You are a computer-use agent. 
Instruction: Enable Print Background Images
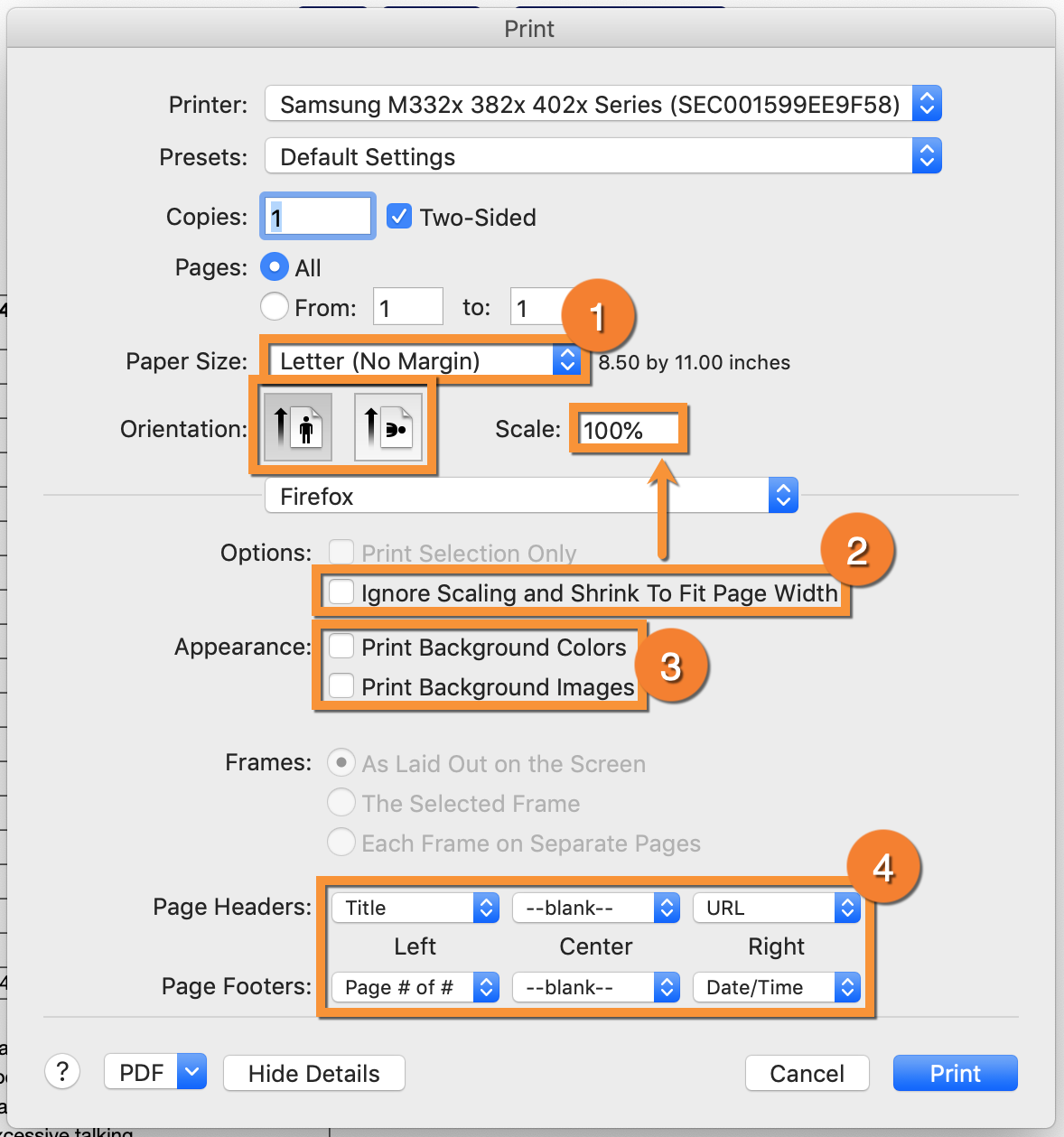[x=341, y=686]
